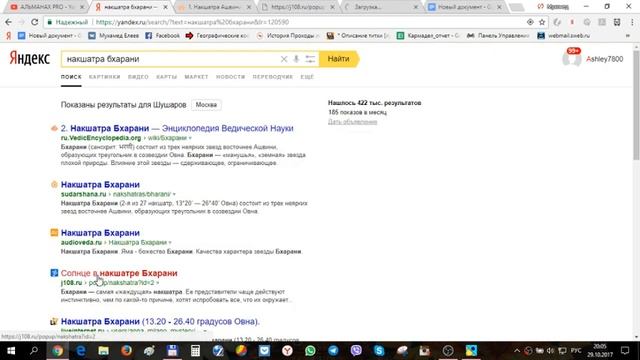Open Telegram from the taskbar

pyautogui.click(x=333, y=351)
